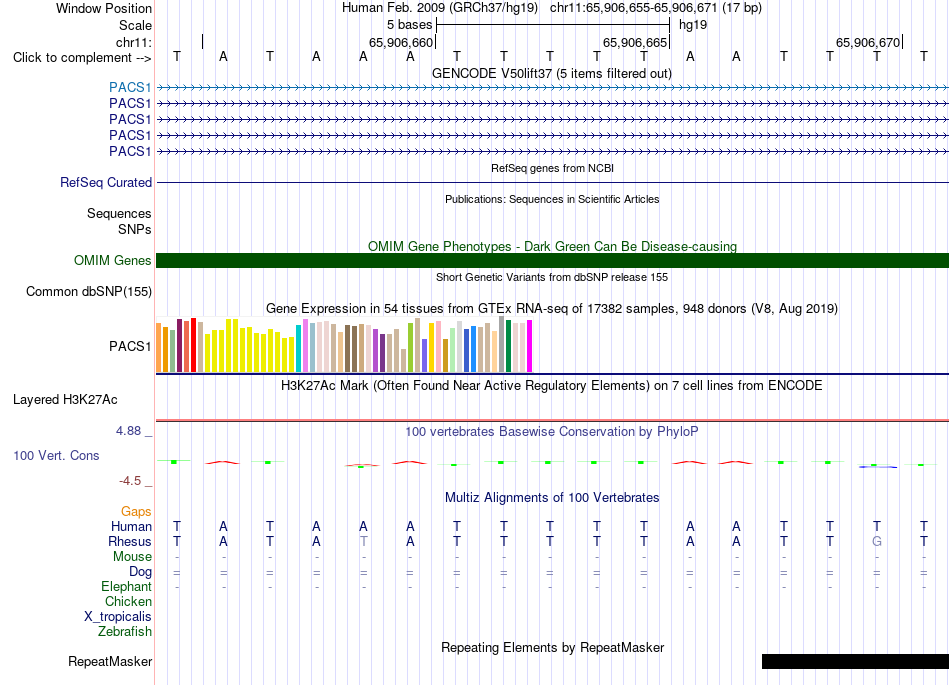Click the chr11: ruler label

coord(134,42)
